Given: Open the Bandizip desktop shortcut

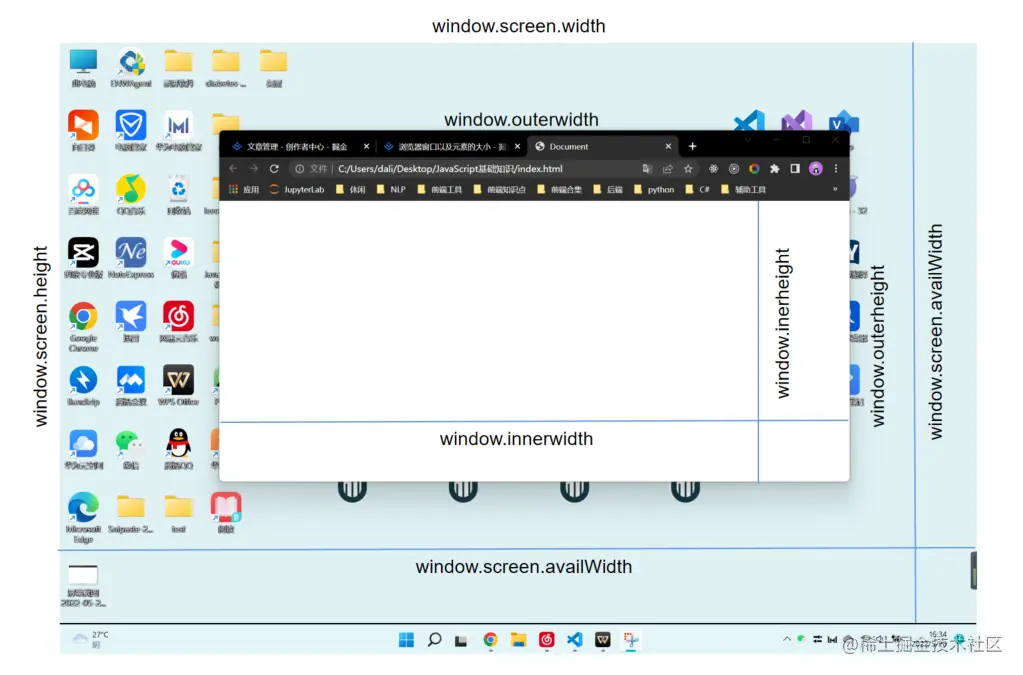Looking at the screenshot, I should click(x=84, y=385).
